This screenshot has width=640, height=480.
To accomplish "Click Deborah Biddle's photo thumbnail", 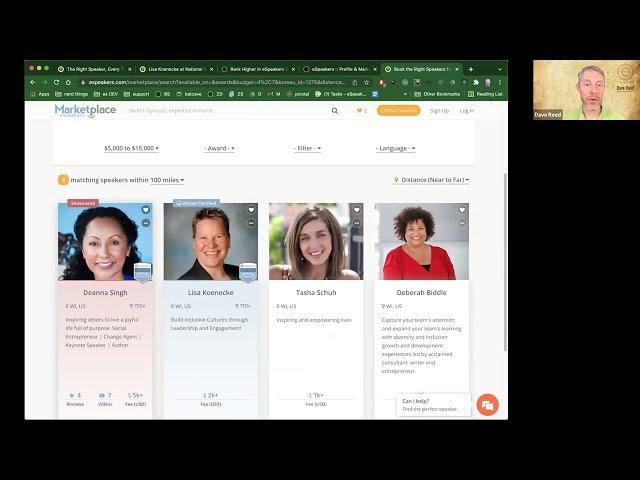I will [x=421, y=242].
